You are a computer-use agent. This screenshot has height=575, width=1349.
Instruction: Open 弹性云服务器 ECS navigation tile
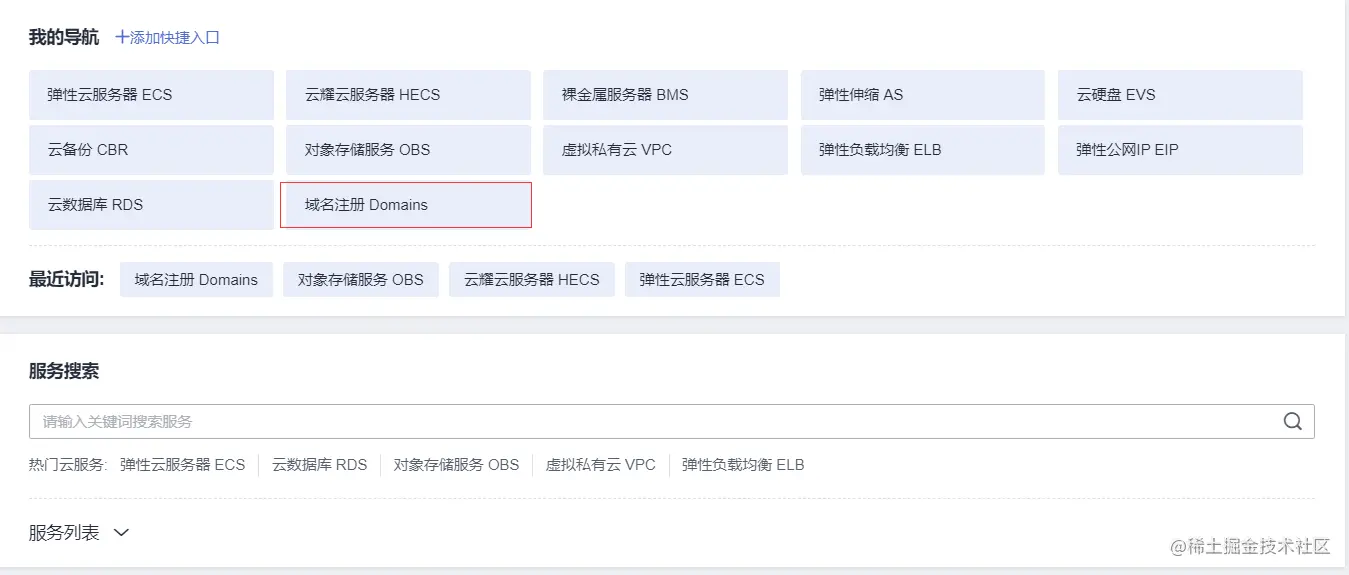[151, 95]
